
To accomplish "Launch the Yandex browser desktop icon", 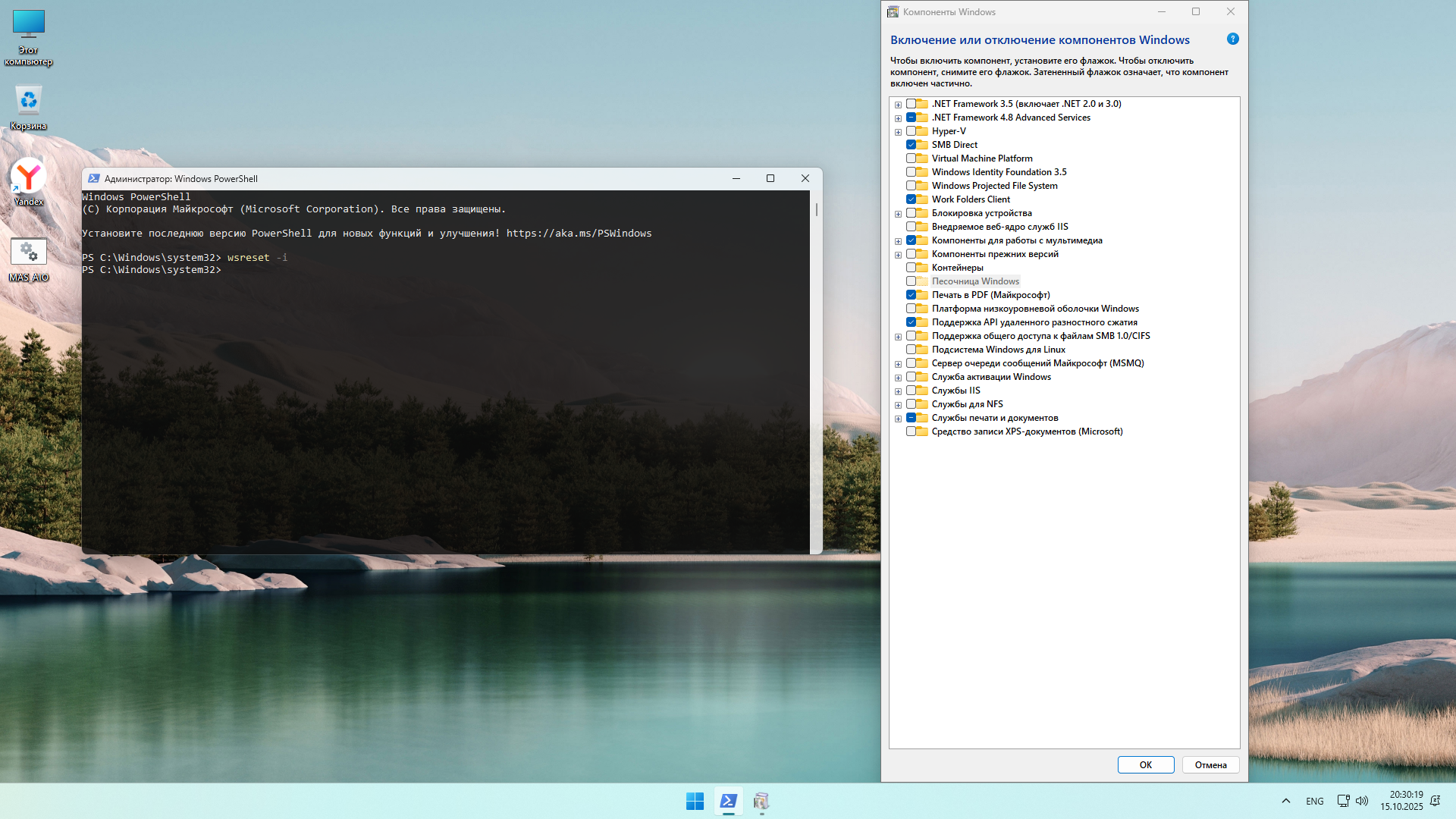I will pyautogui.click(x=28, y=174).
